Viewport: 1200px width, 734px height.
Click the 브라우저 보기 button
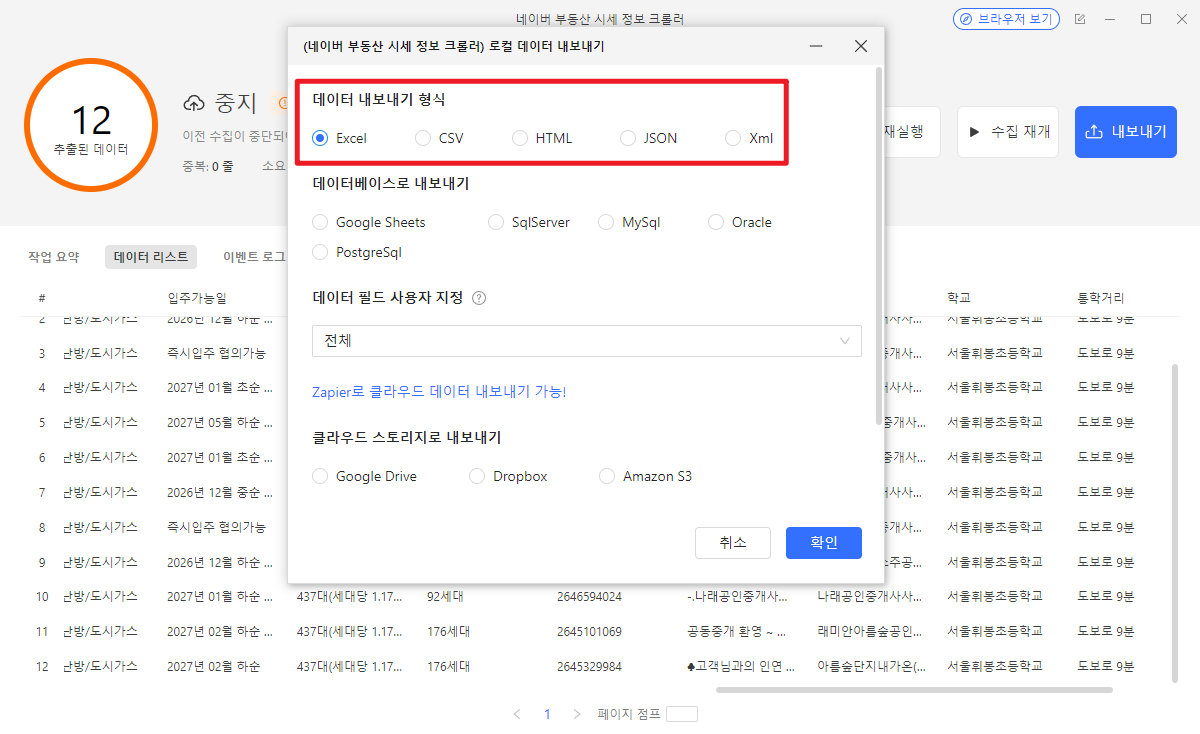click(1006, 19)
